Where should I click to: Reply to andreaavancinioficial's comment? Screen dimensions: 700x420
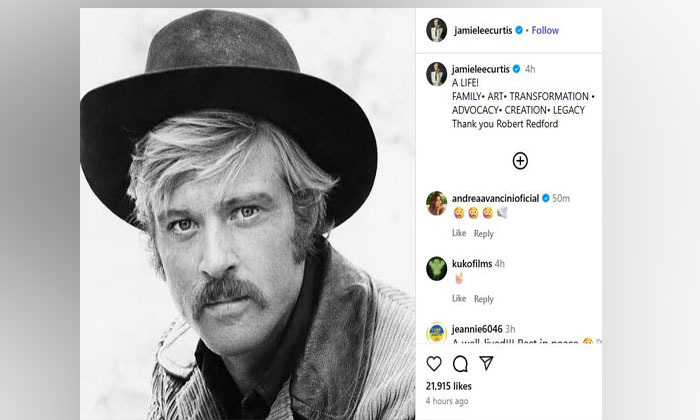coord(484,233)
